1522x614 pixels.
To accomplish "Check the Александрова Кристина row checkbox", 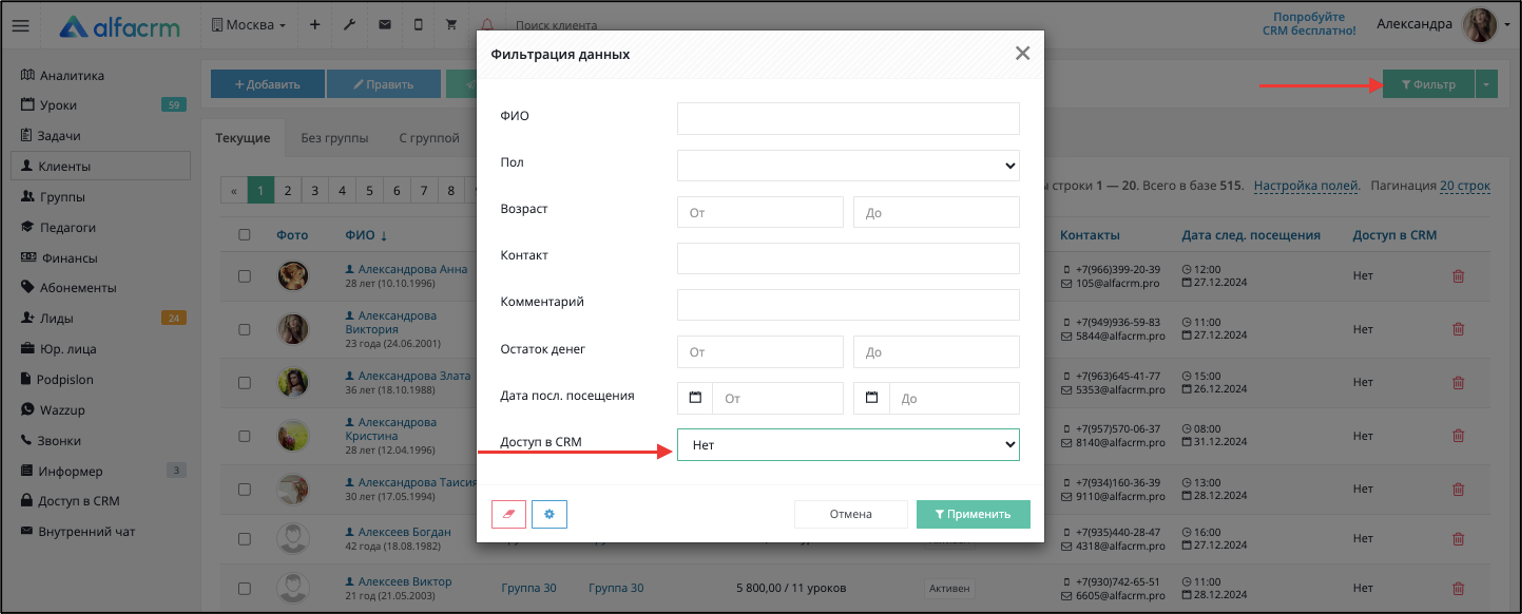I will pyautogui.click(x=244, y=435).
